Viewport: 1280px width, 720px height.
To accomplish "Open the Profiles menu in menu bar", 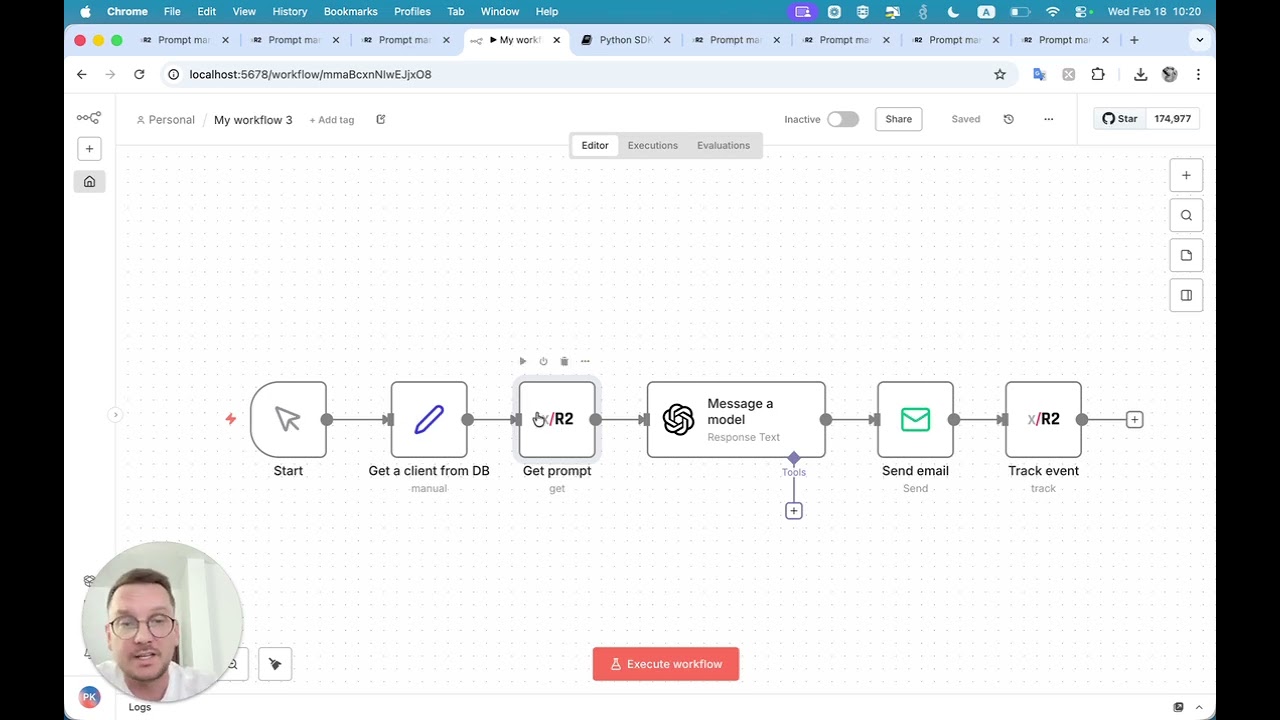I will point(412,11).
